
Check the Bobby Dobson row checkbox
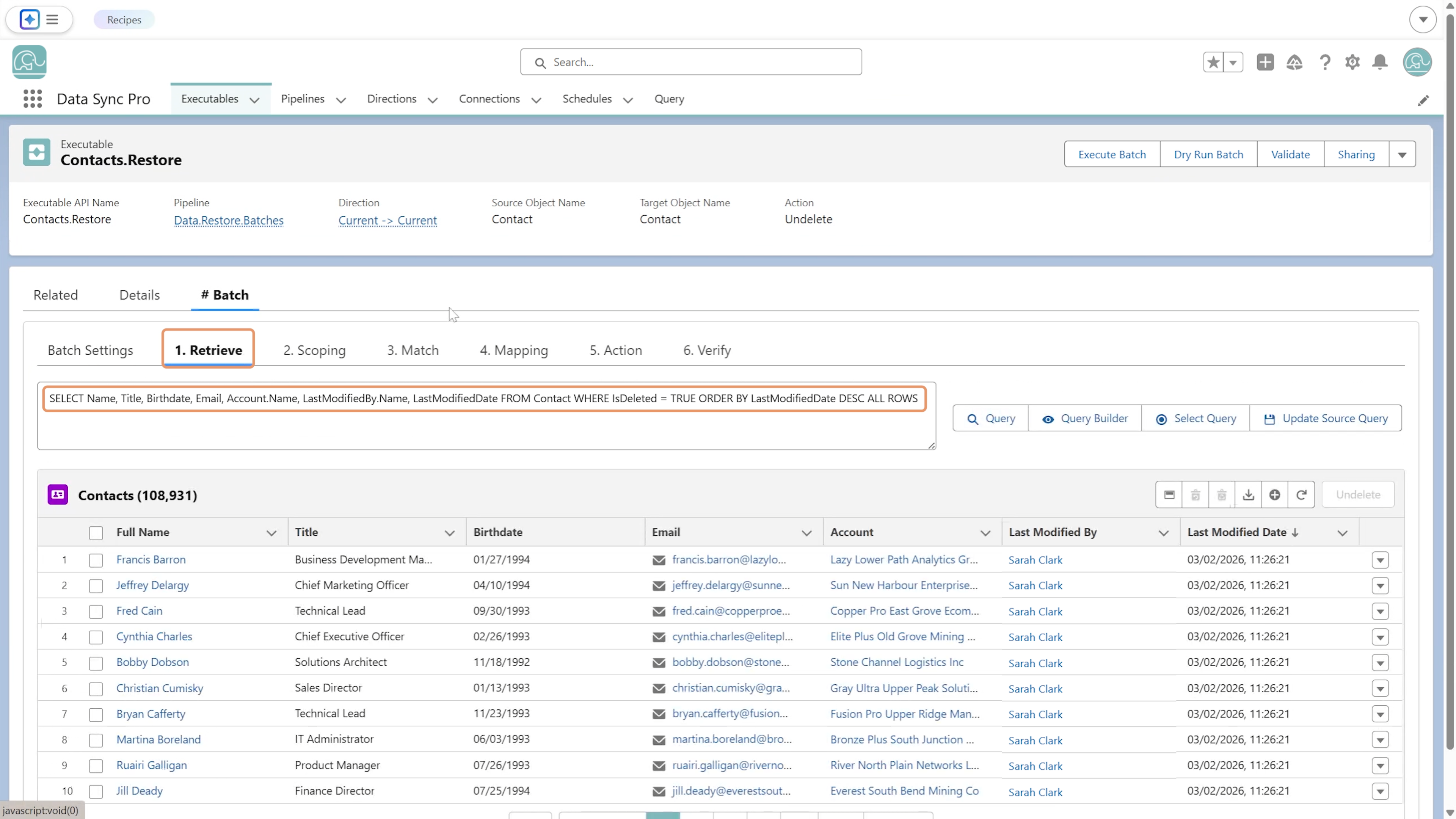point(96,663)
